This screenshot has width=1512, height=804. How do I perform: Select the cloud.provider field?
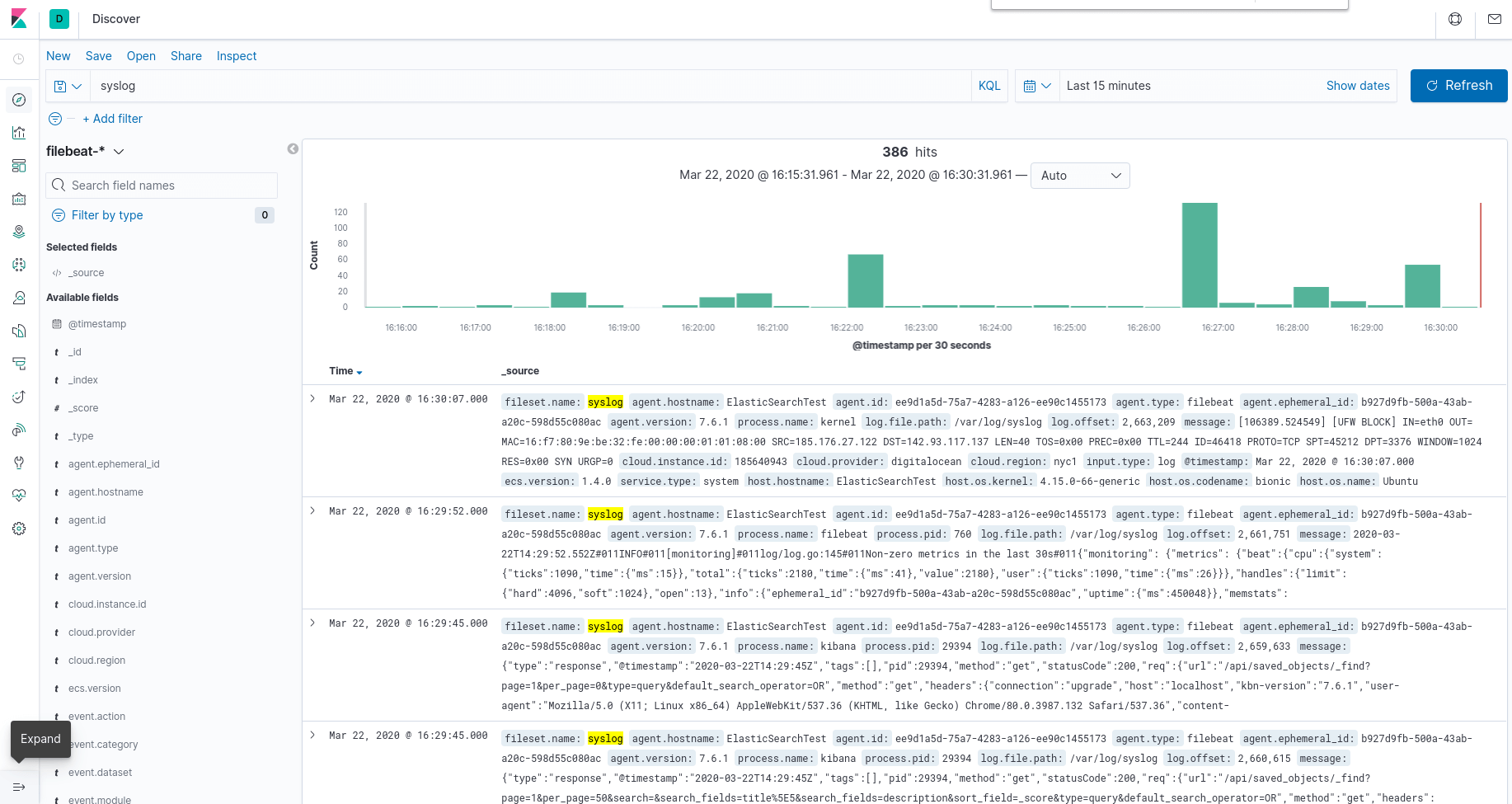click(102, 632)
